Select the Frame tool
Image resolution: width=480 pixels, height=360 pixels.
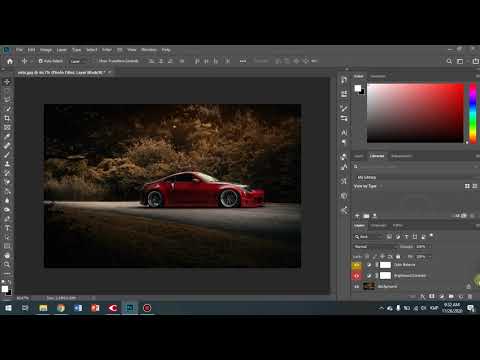pos(7,127)
